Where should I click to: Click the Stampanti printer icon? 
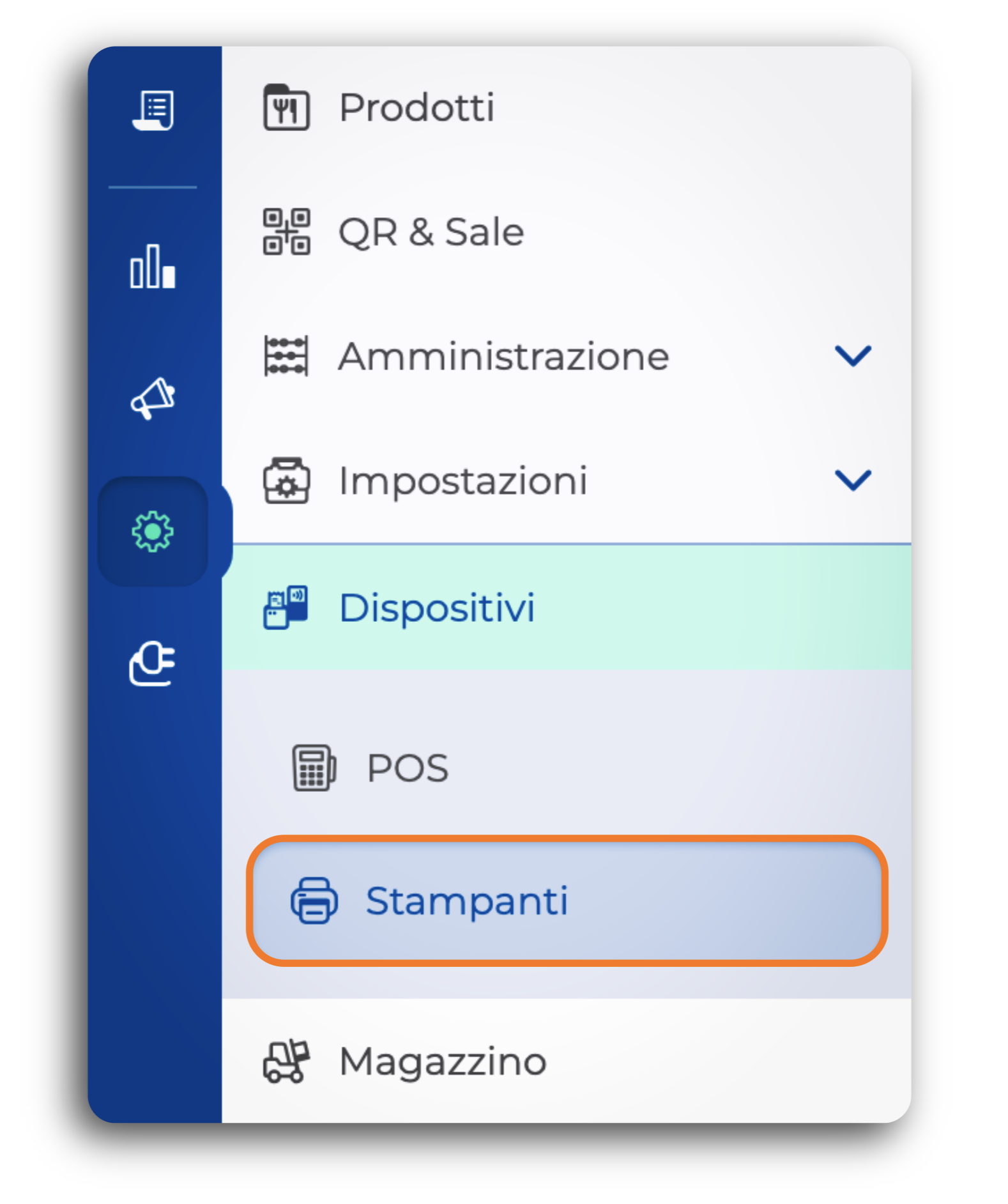[314, 900]
